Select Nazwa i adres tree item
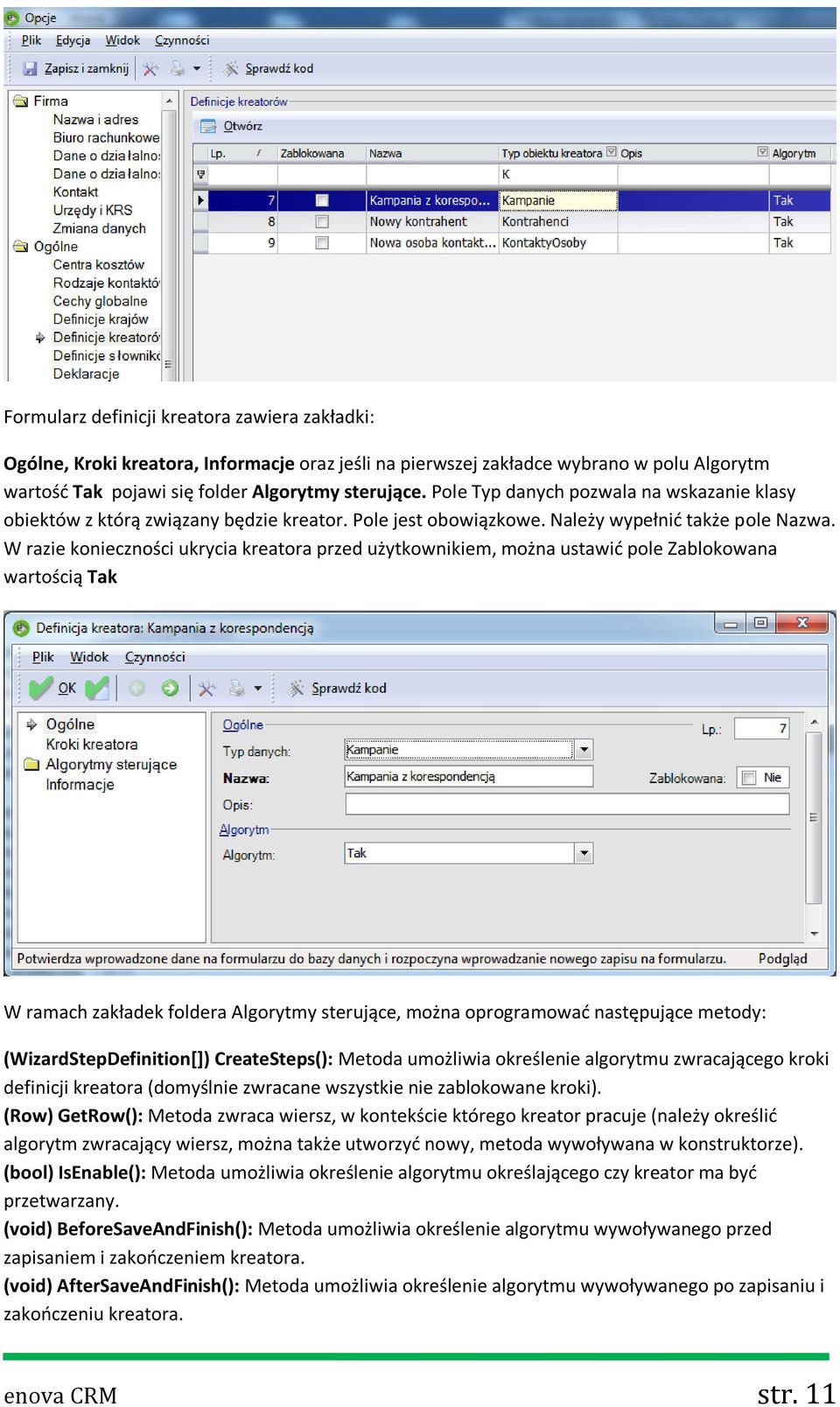The image size is (840, 1407). coord(95,119)
